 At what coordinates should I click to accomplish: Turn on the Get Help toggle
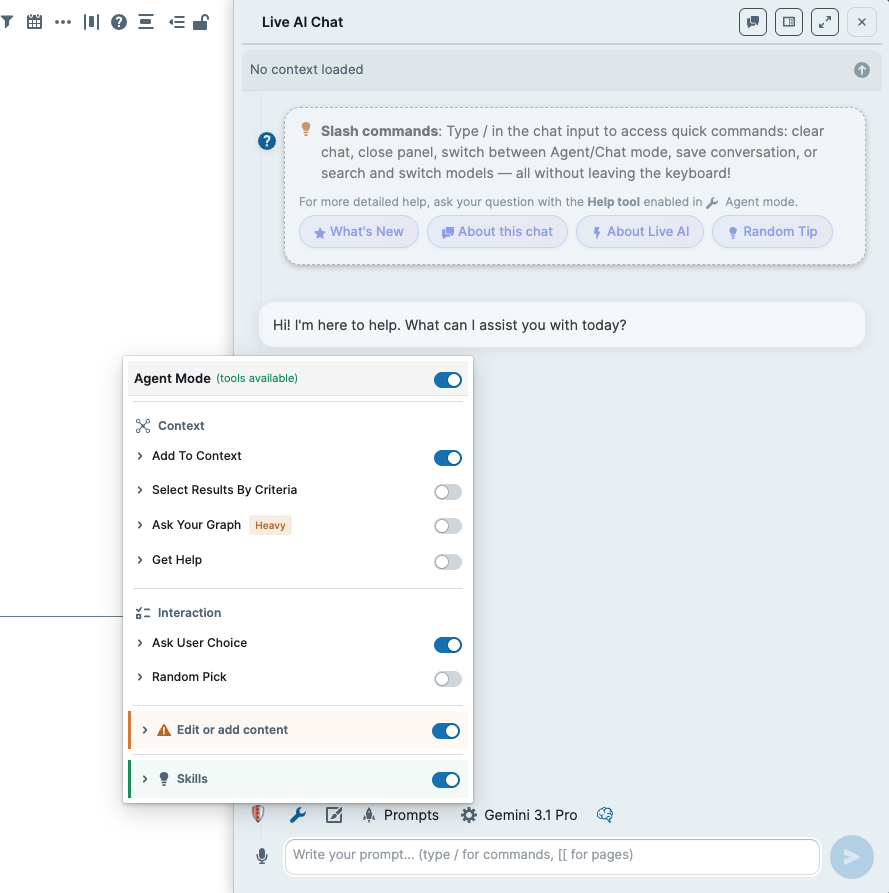448,562
